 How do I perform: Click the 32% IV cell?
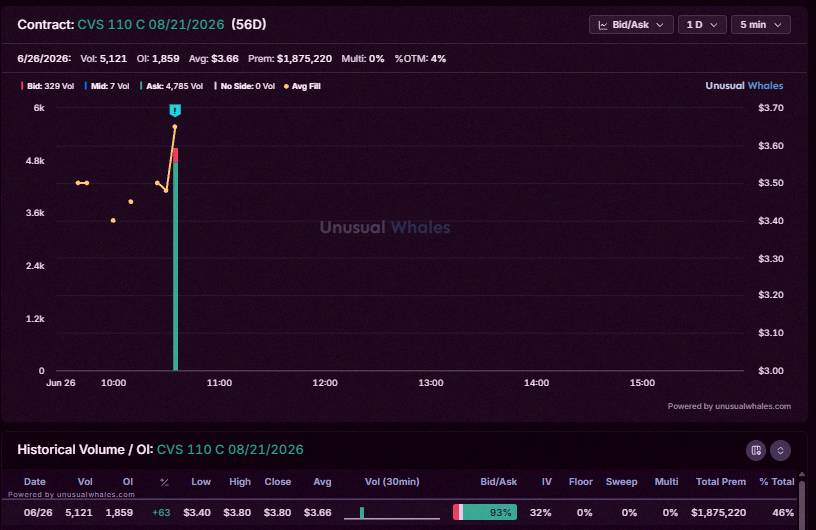(540, 512)
